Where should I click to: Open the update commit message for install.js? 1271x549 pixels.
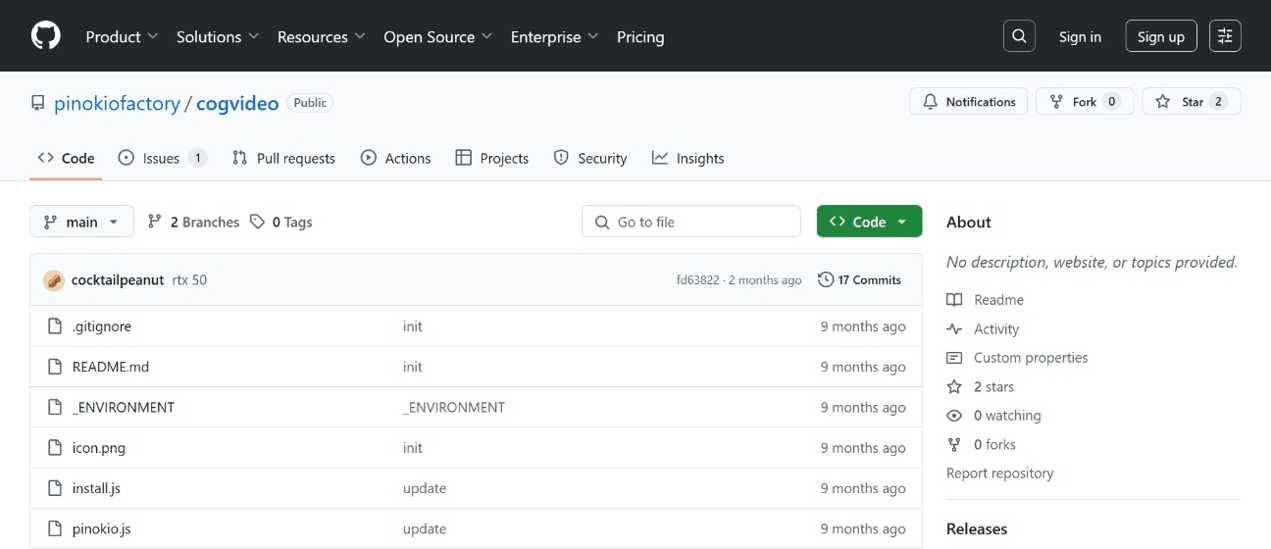click(x=425, y=488)
